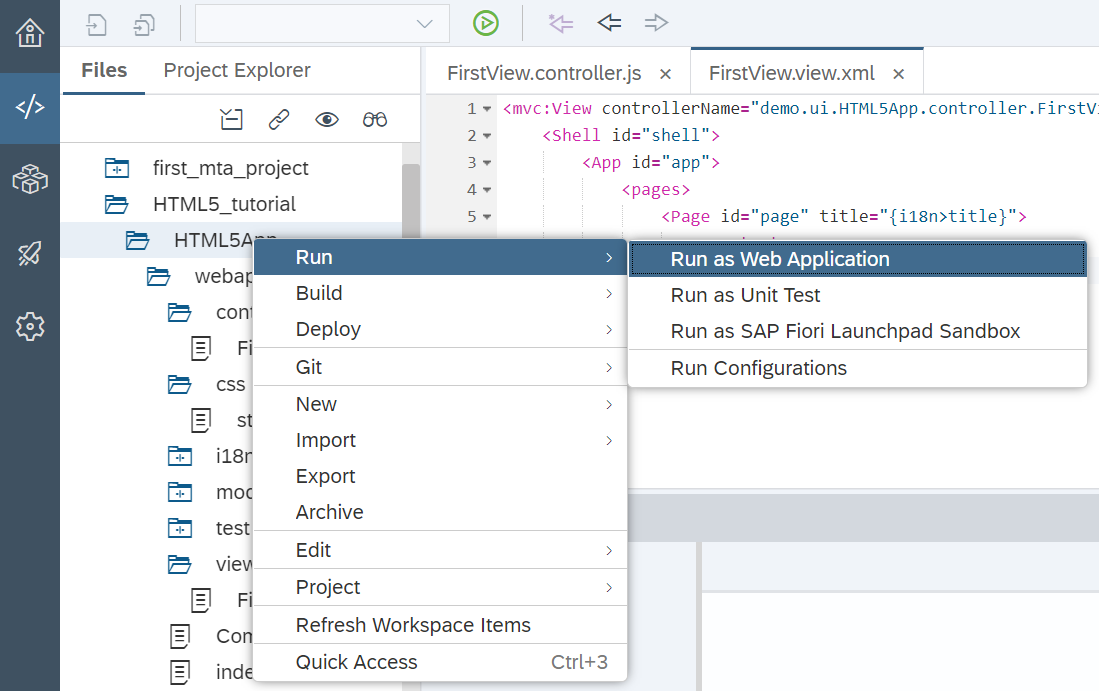Link editor with file explorer selection
This screenshot has width=1099, height=691.
[x=279, y=118]
